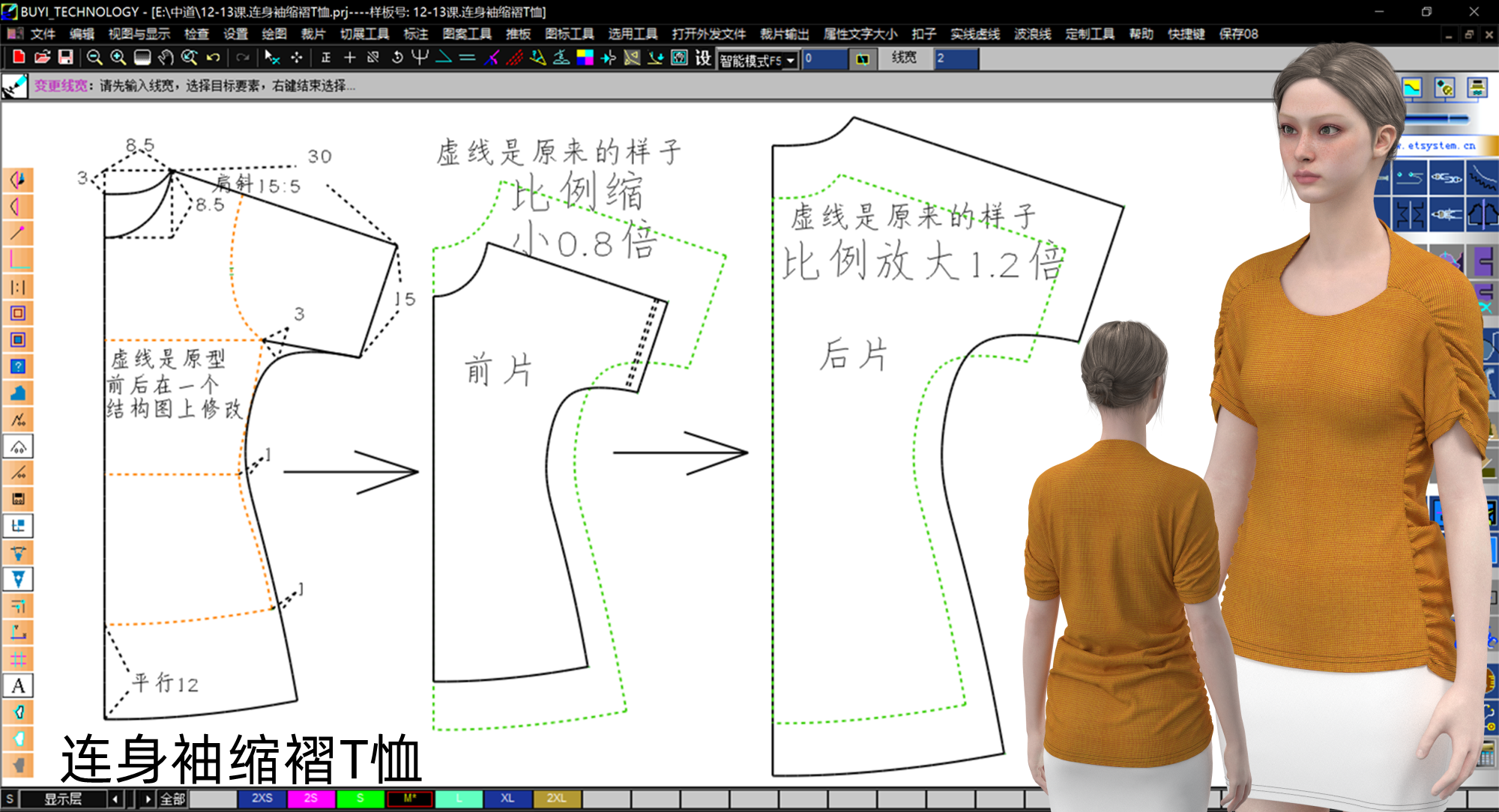The image size is (1499, 812).
Task: Select the blue shirt piece sidebar icon
Action: click(x=19, y=393)
